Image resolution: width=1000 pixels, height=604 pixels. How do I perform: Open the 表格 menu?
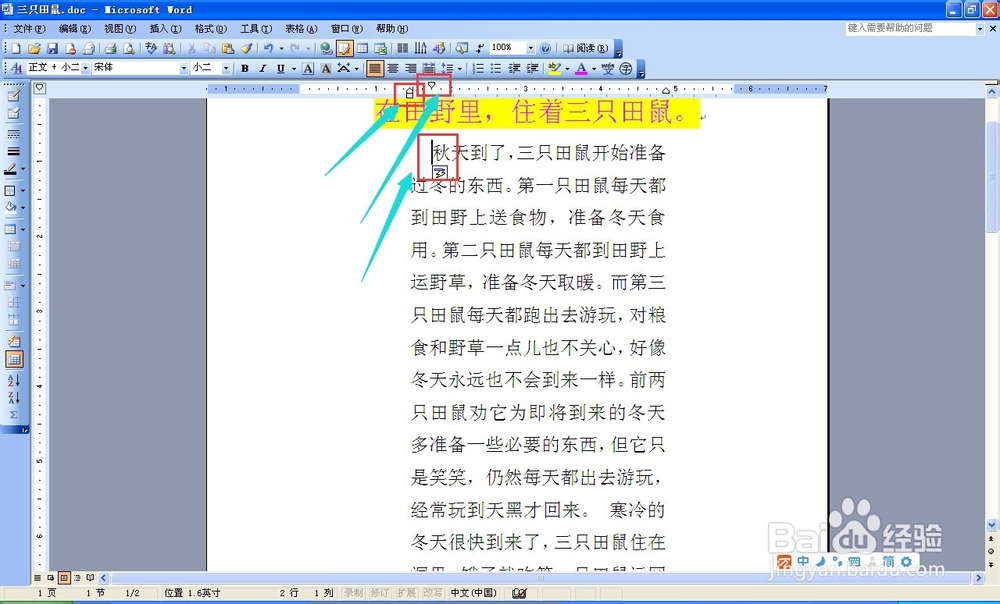point(301,29)
